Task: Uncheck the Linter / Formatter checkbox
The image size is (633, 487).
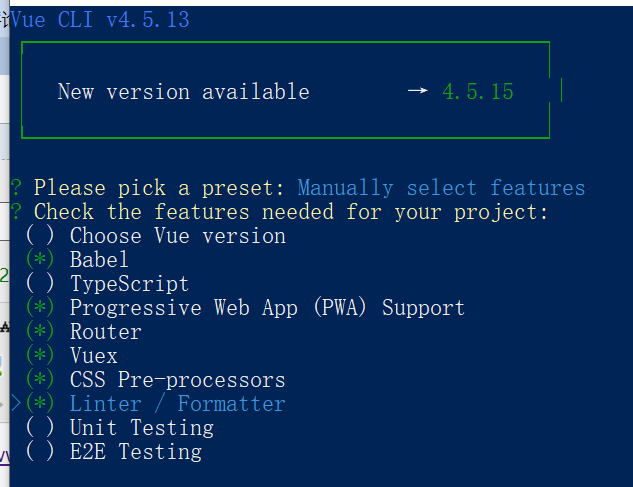Action: point(40,405)
